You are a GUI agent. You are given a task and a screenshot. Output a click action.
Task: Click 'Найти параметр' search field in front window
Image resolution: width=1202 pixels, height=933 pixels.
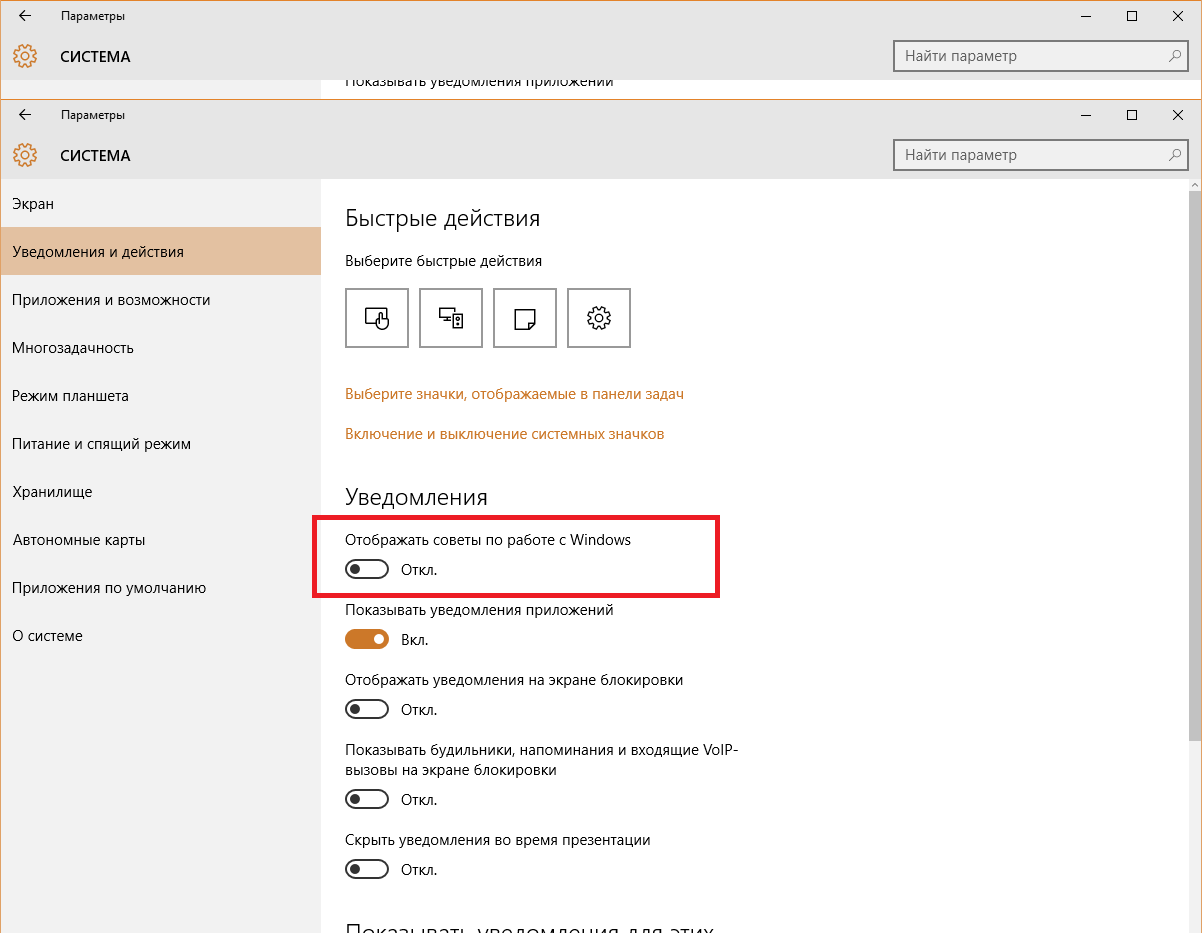click(1030, 155)
